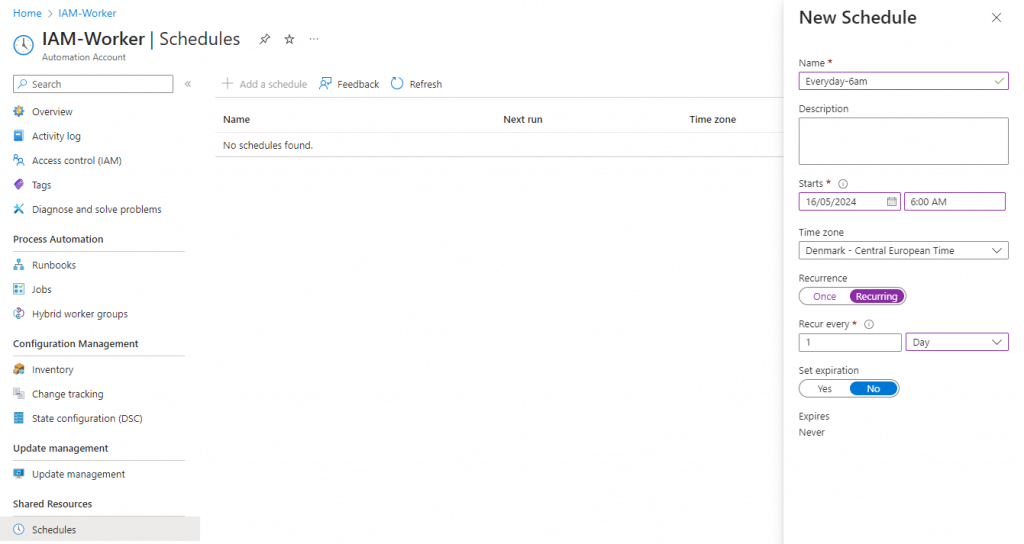Enable expiration by choosing Yes
The width and height of the screenshot is (1024, 544).
click(x=824, y=388)
